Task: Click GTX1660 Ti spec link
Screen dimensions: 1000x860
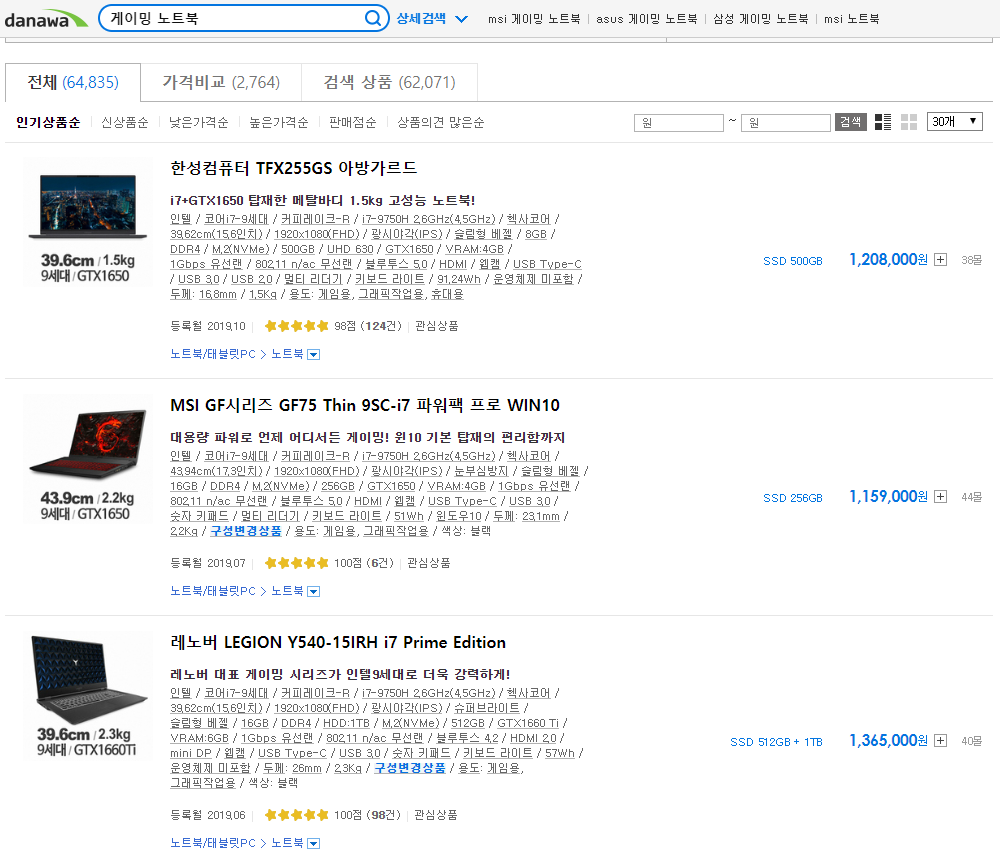Action: (x=528, y=723)
